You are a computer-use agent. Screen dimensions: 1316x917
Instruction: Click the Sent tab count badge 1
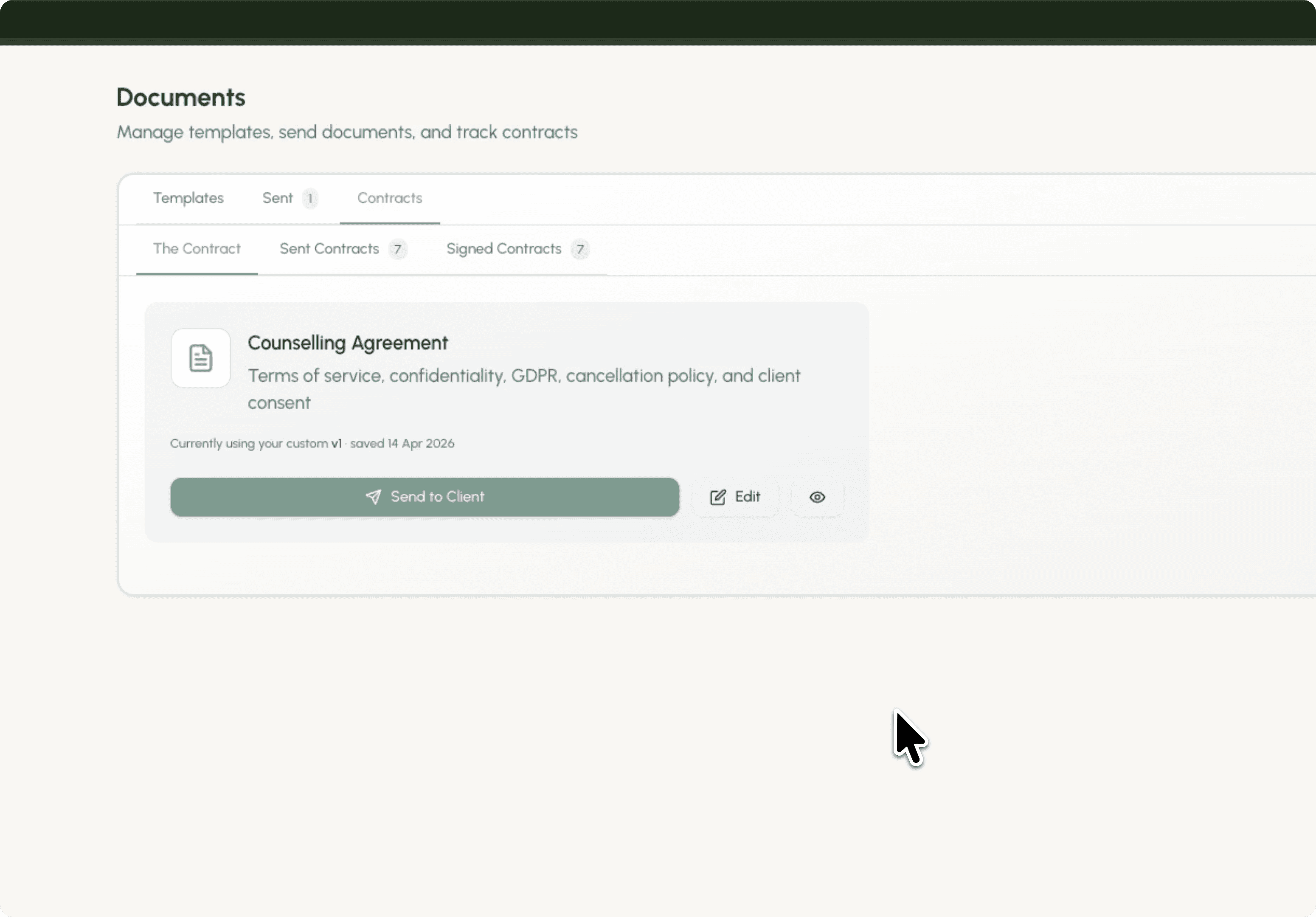click(310, 199)
